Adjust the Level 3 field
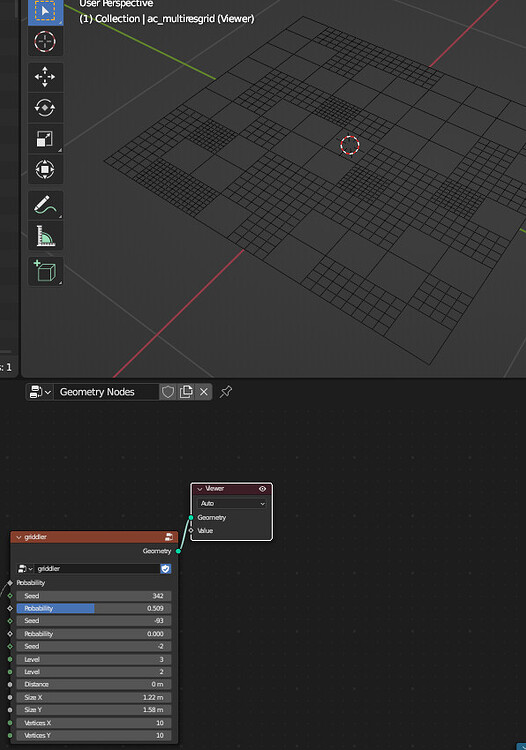526x750 pixels. coord(94,659)
